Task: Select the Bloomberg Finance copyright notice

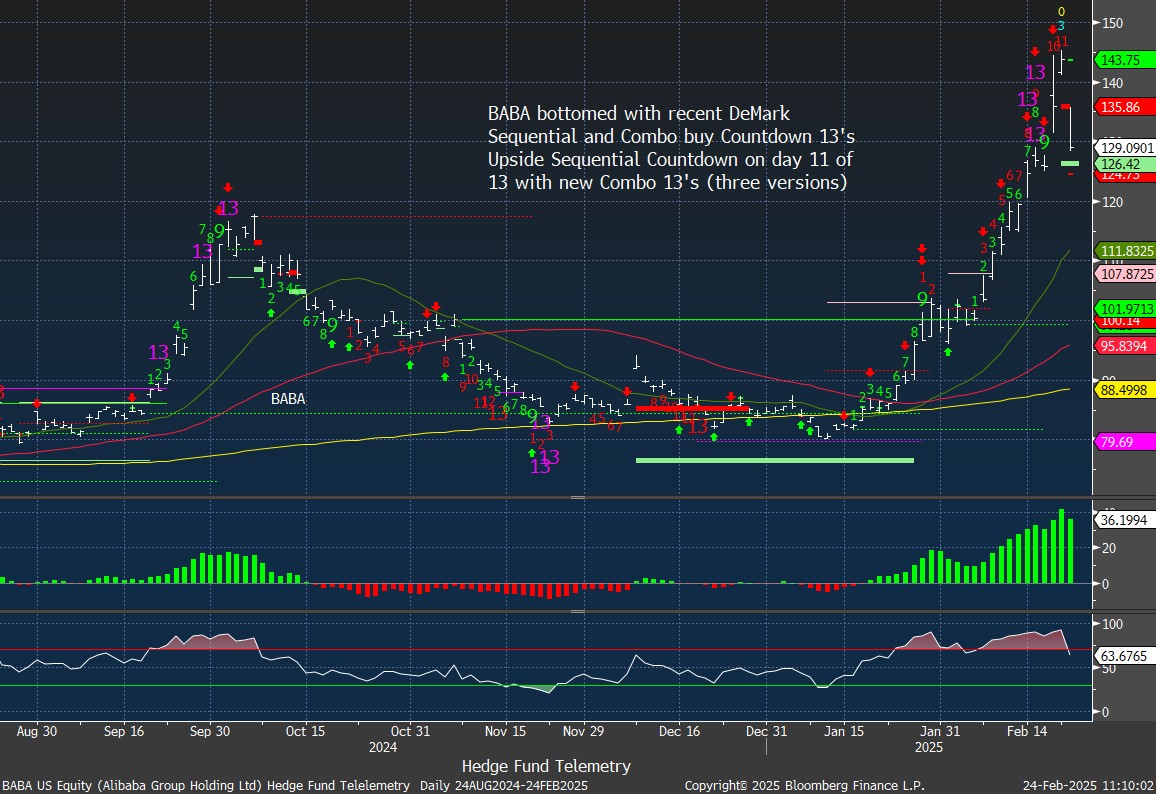Action: (x=804, y=786)
